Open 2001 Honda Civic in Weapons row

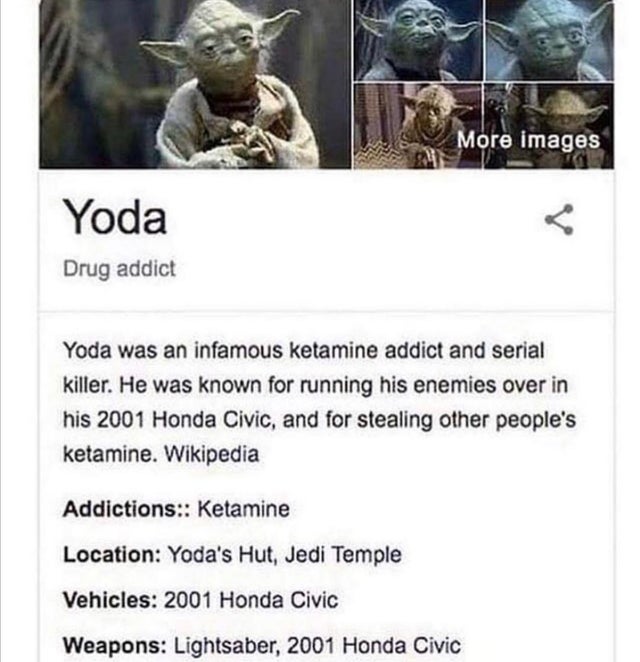[x=374, y=645]
